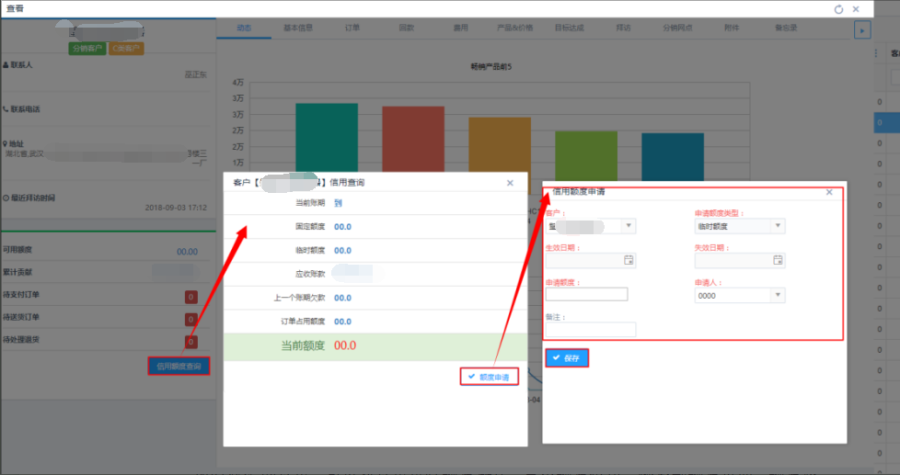The image size is (900, 475).
Task: Click the 待支付订单 red count badge
Action: (x=190, y=296)
